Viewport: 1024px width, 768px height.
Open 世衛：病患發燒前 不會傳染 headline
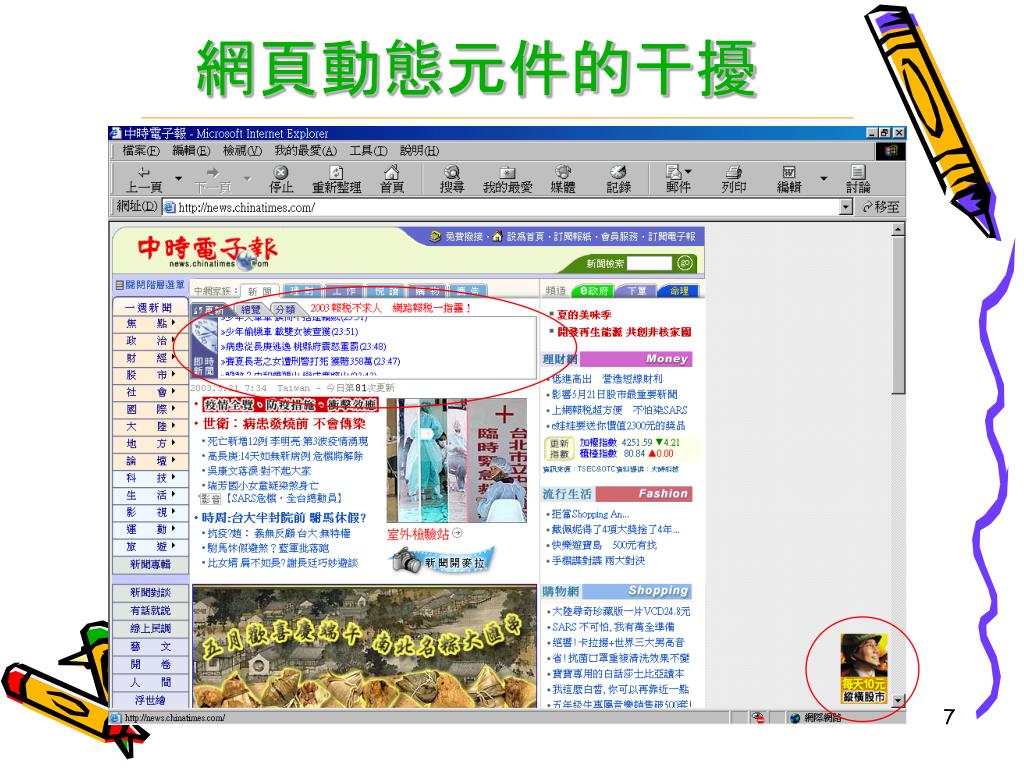click(x=284, y=424)
